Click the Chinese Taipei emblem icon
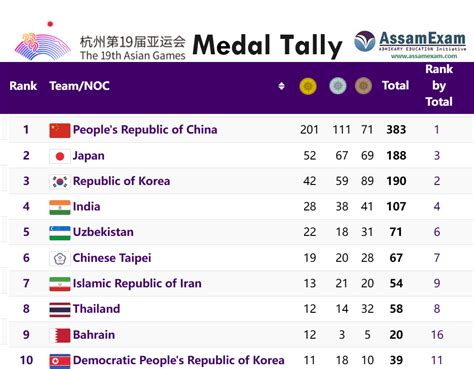 click(x=60, y=258)
